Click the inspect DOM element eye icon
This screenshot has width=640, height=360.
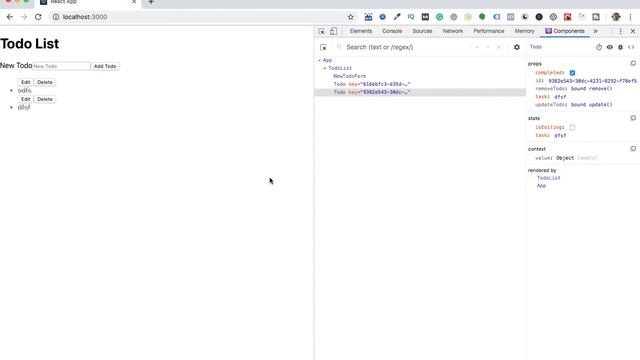[x=609, y=47]
